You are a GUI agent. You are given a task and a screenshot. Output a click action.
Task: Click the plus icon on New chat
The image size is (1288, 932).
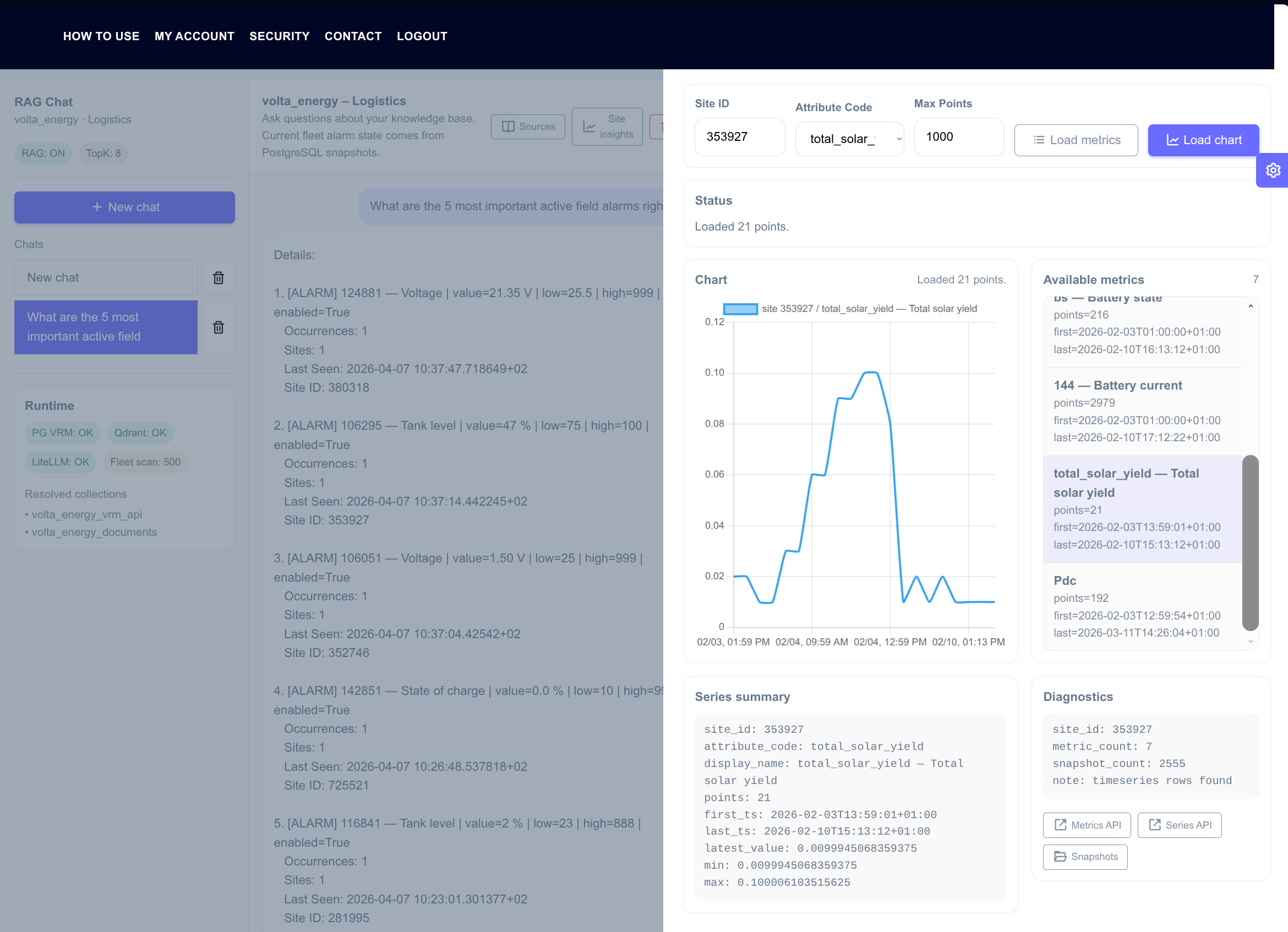(96, 207)
